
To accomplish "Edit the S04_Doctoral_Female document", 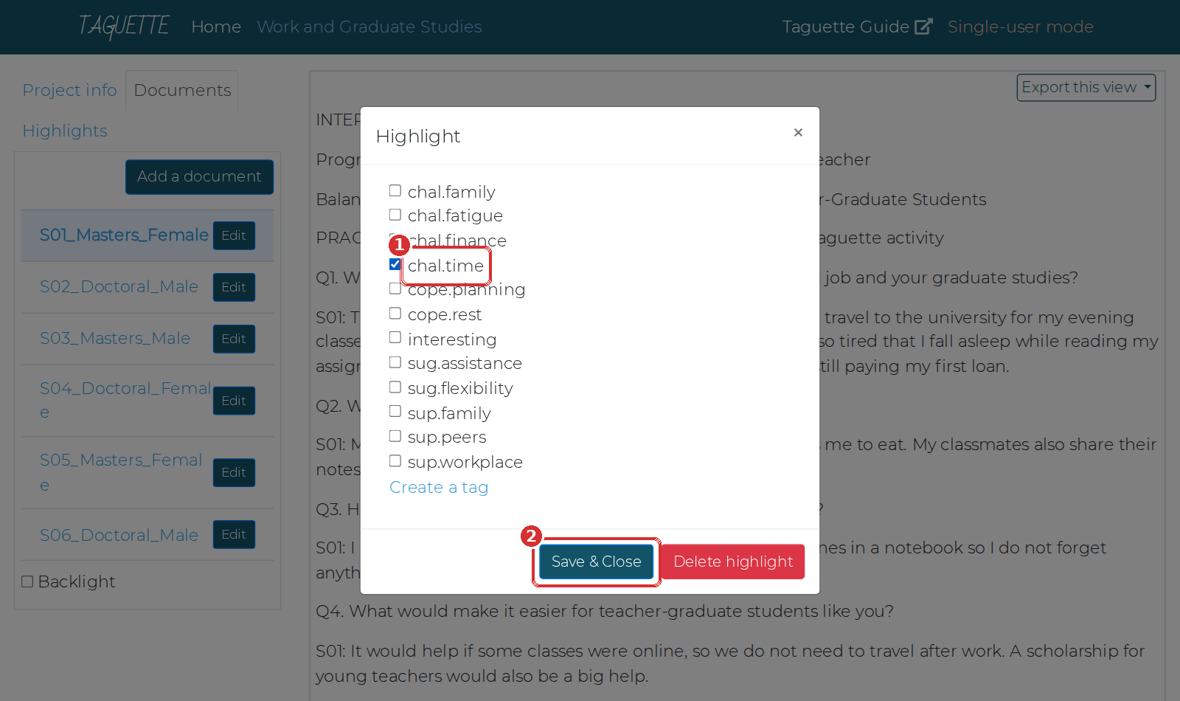I will (234, 401).
